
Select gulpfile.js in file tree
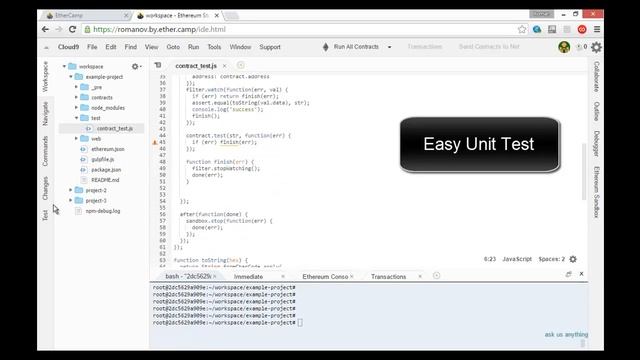102,159
